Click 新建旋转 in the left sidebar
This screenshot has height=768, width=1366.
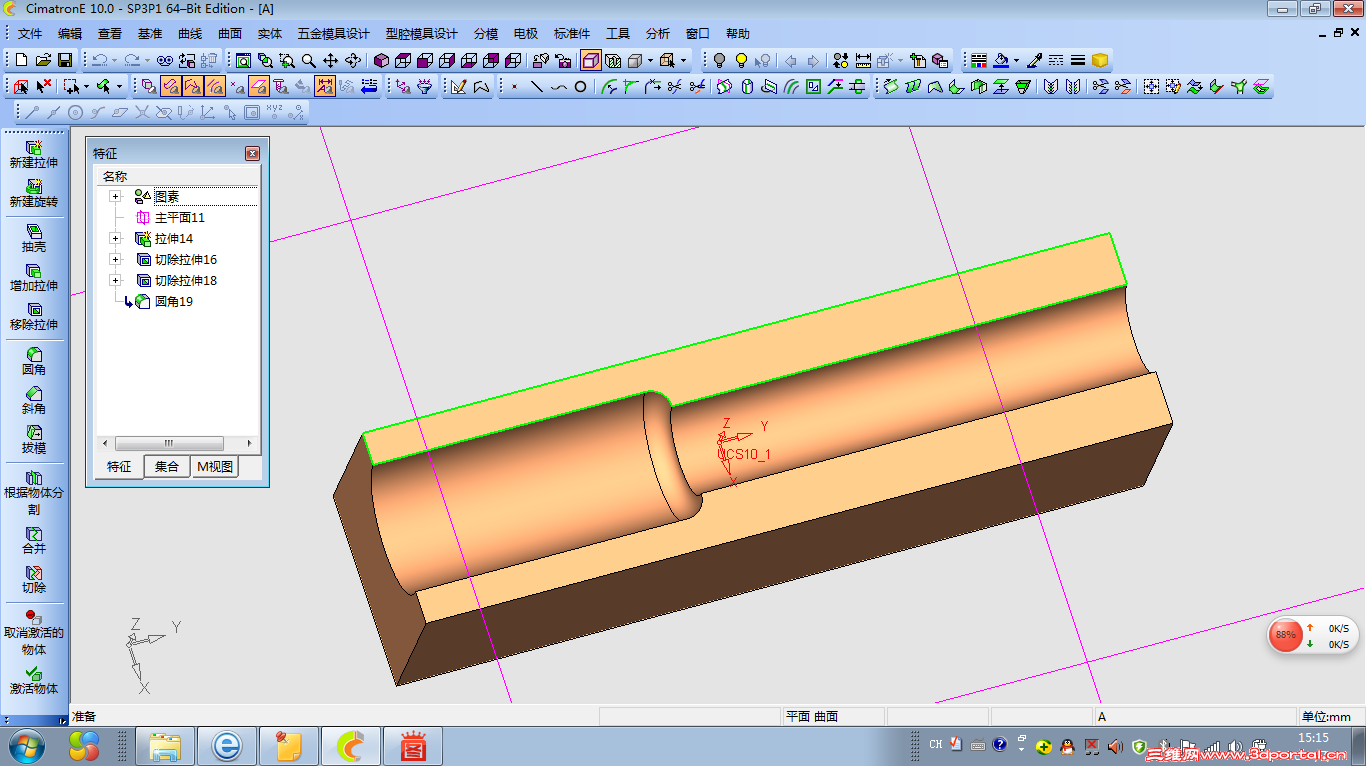click(34, 194)
